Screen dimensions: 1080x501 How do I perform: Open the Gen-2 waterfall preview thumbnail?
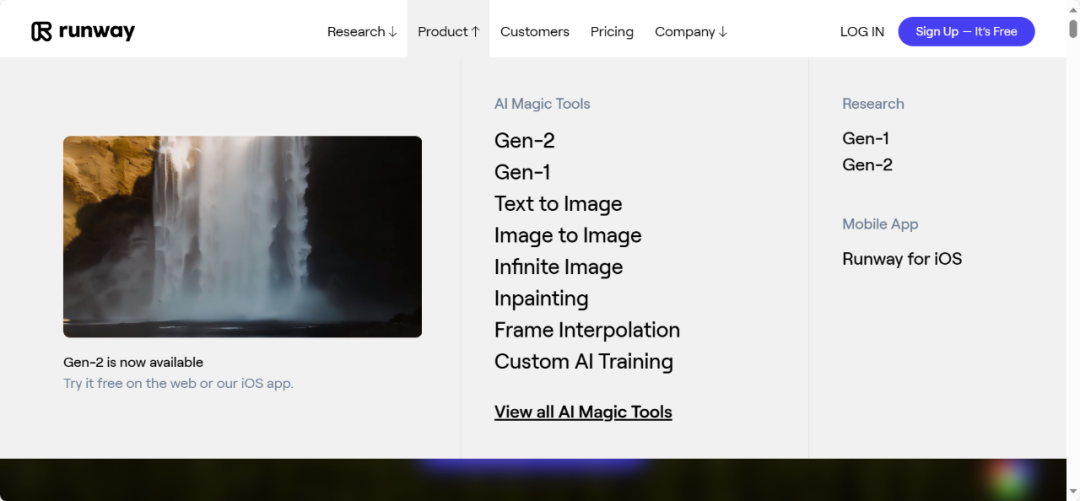pos(242,236)
